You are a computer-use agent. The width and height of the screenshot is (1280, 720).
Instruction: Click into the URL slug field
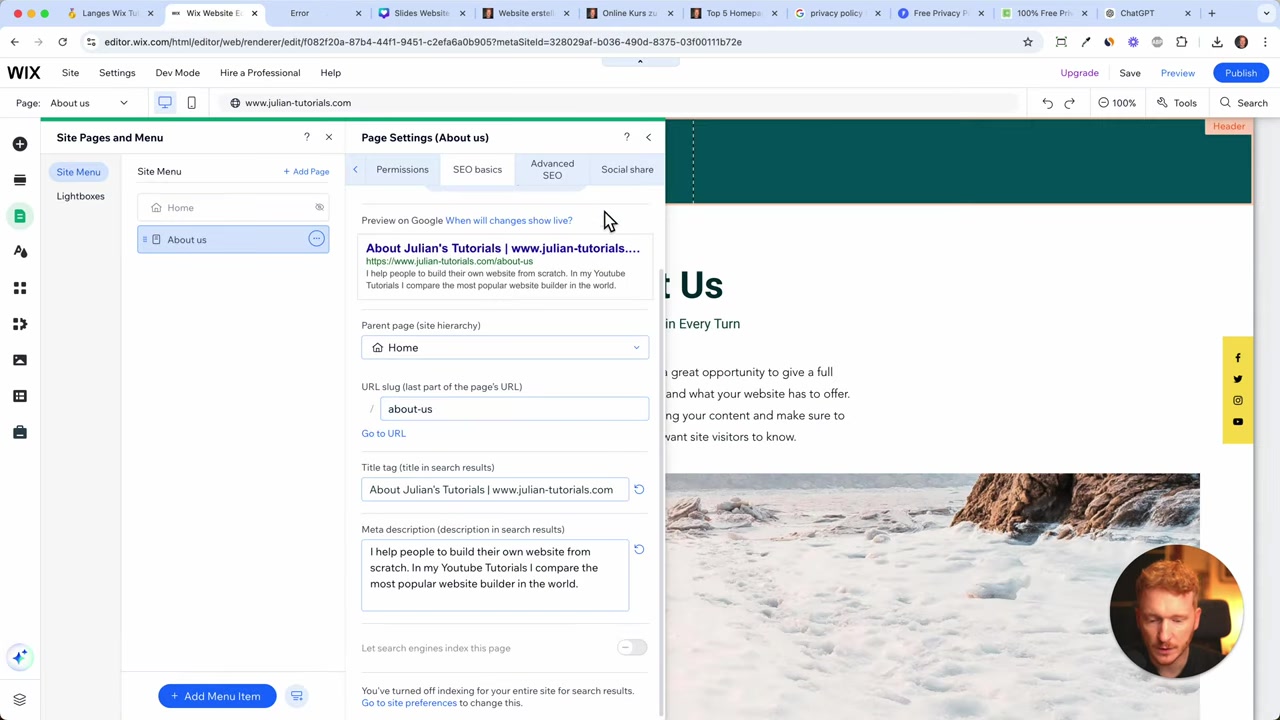point(514,409)
